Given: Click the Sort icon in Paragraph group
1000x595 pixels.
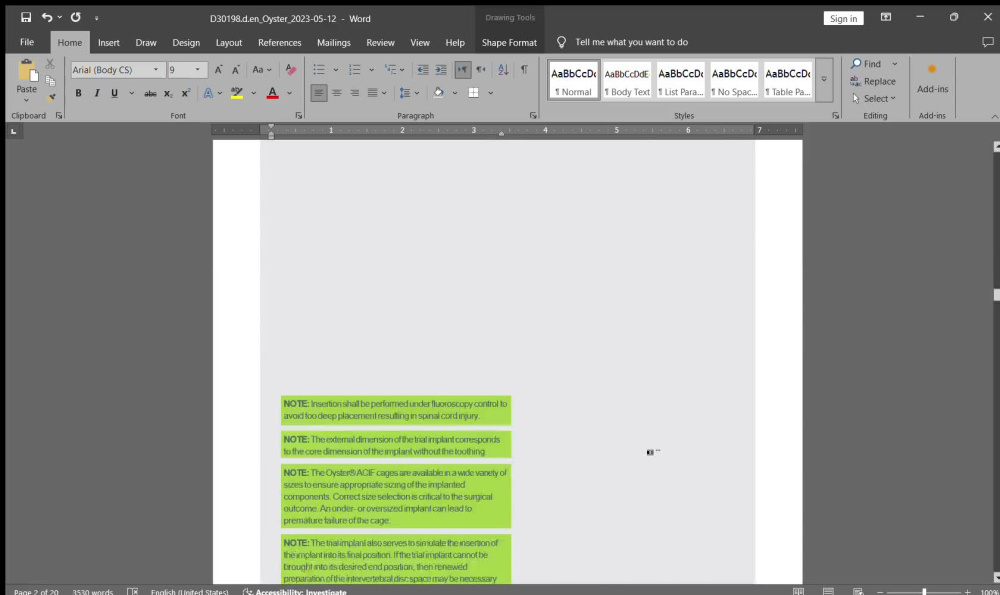Looking at the screenshot, I should pyautogui.click(x=503, y=70).
